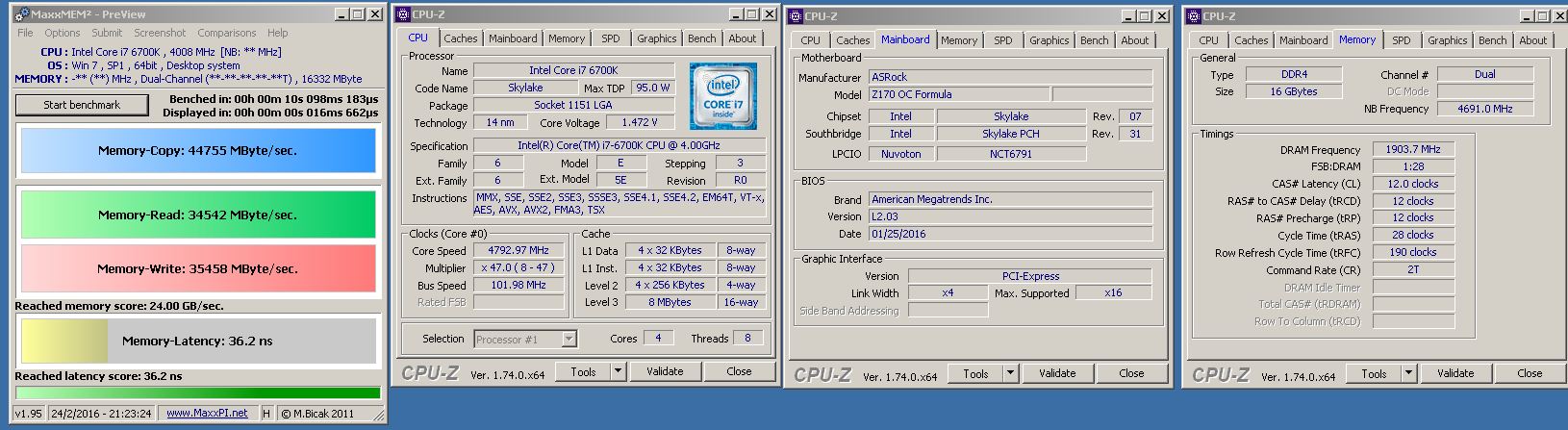Image resolution: width=1568 pixels, height=430 pixels.
Task: Open Tools dropdown arrow in CPU window
Action: [x=618, y=371]
